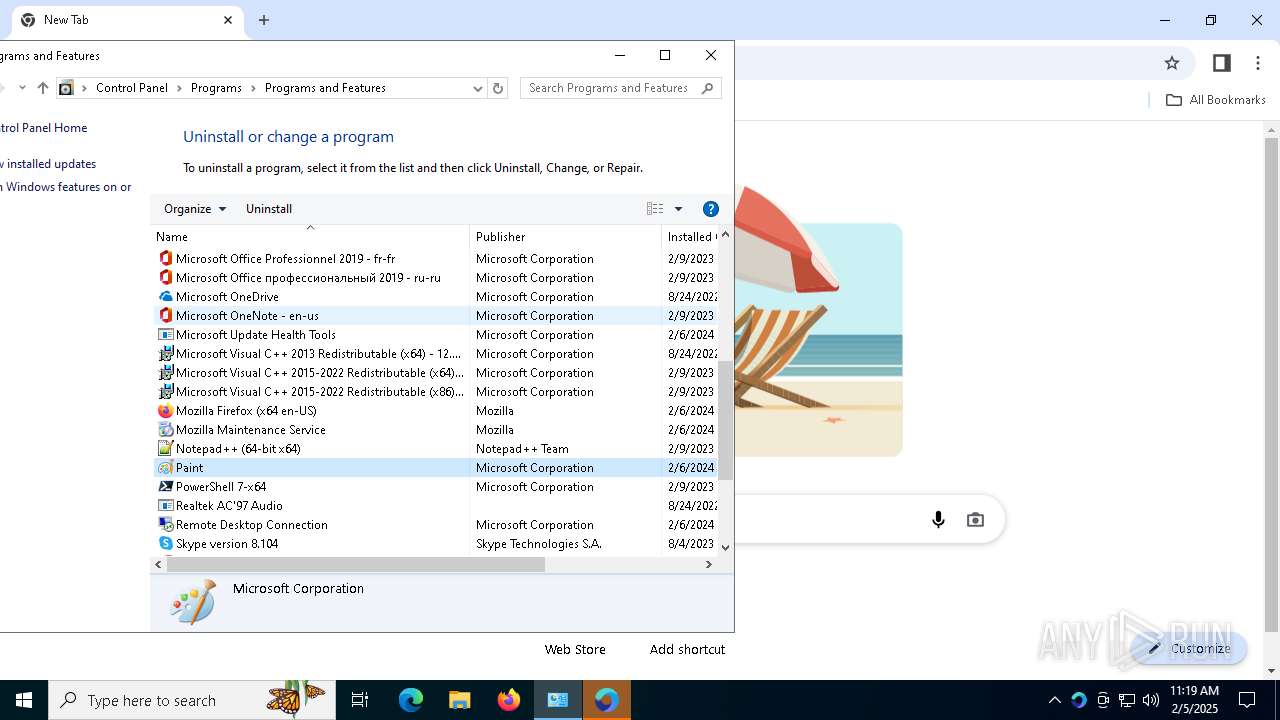The width and height of the screenshot is (1280, 720).
Task: Expand the Control Panel breadcrumb chevron
Action: tap(180, 88)
